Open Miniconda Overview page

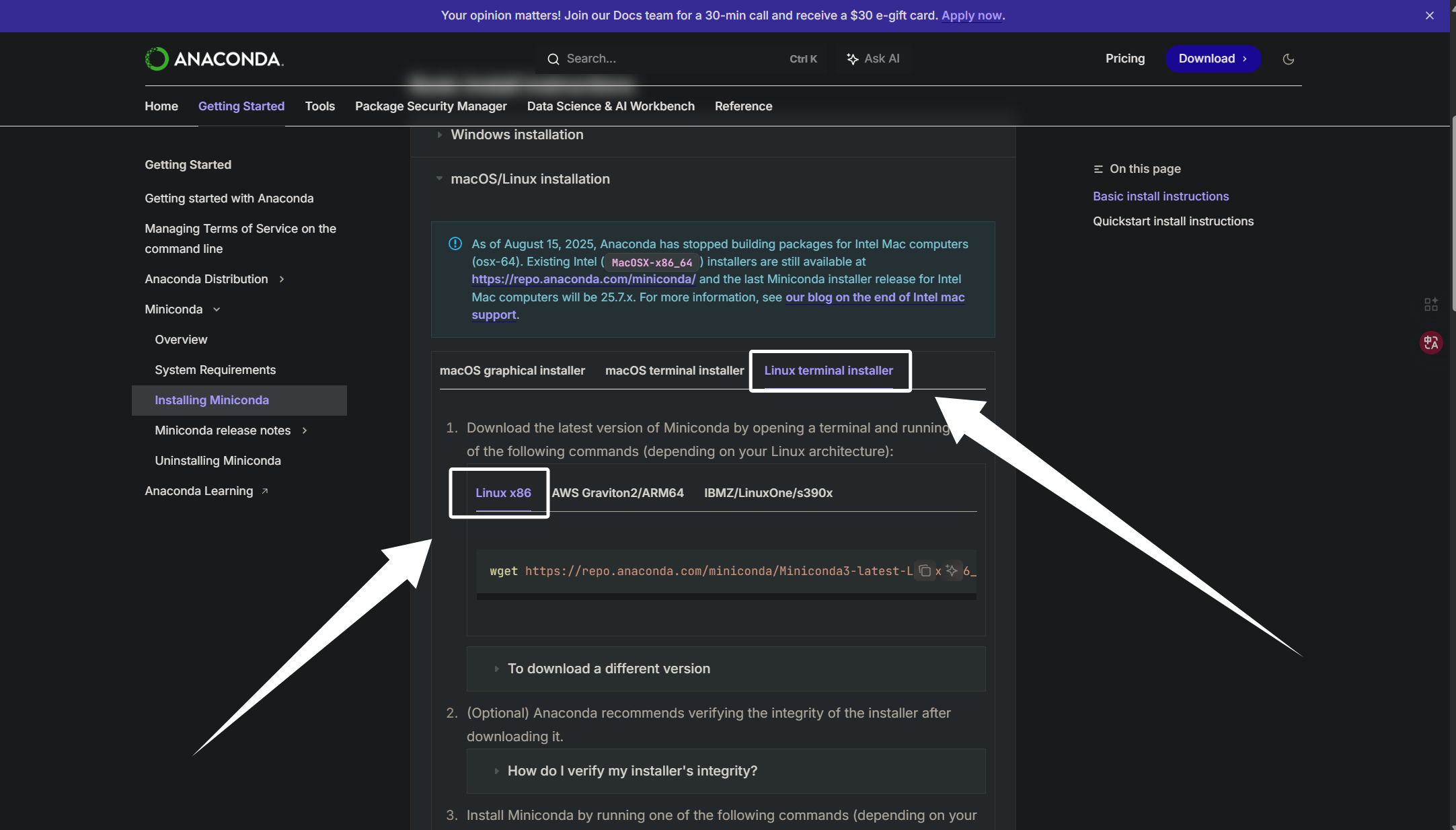(x=181, y=340)
